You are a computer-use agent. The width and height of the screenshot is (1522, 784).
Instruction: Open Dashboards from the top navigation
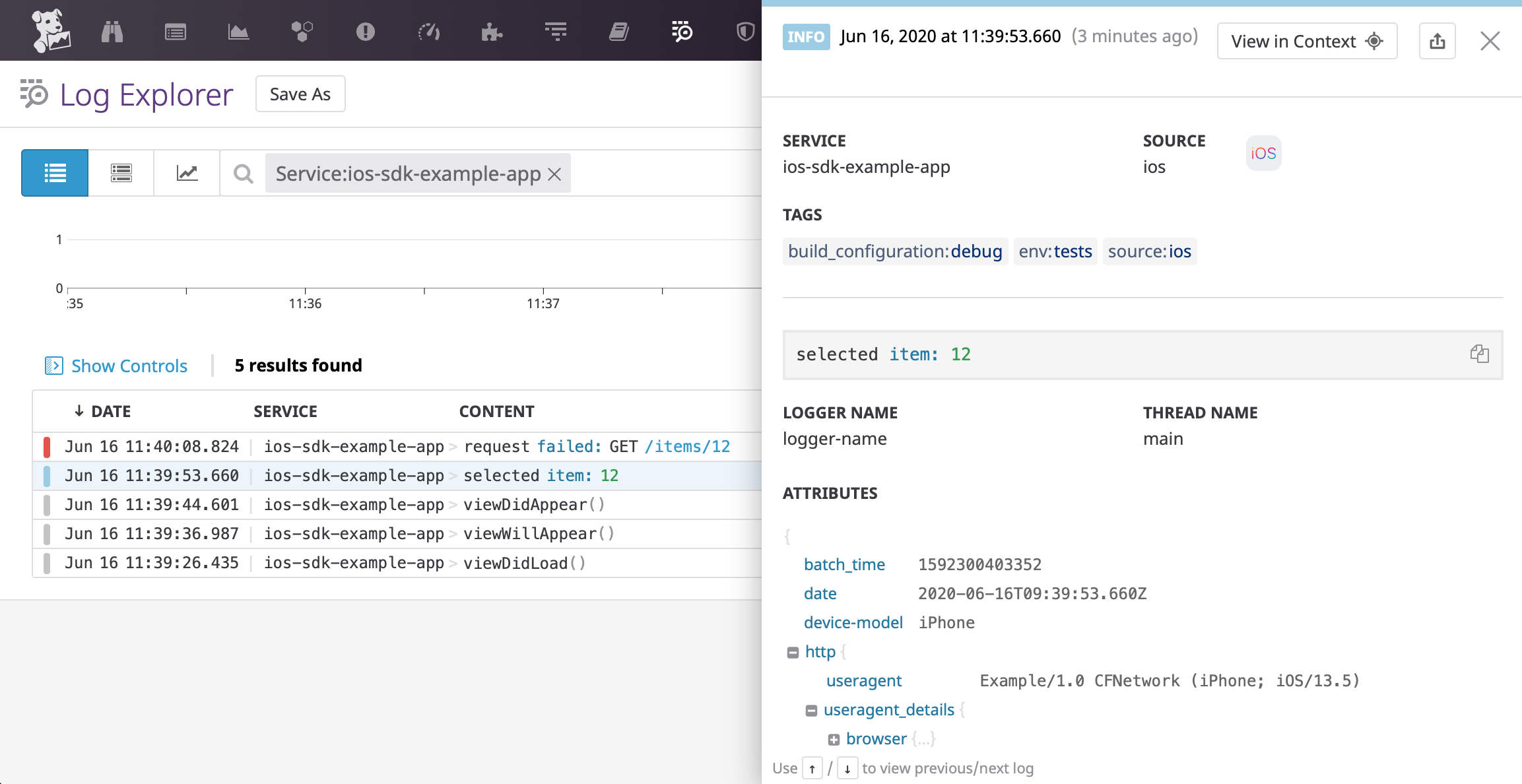(238, 30)
